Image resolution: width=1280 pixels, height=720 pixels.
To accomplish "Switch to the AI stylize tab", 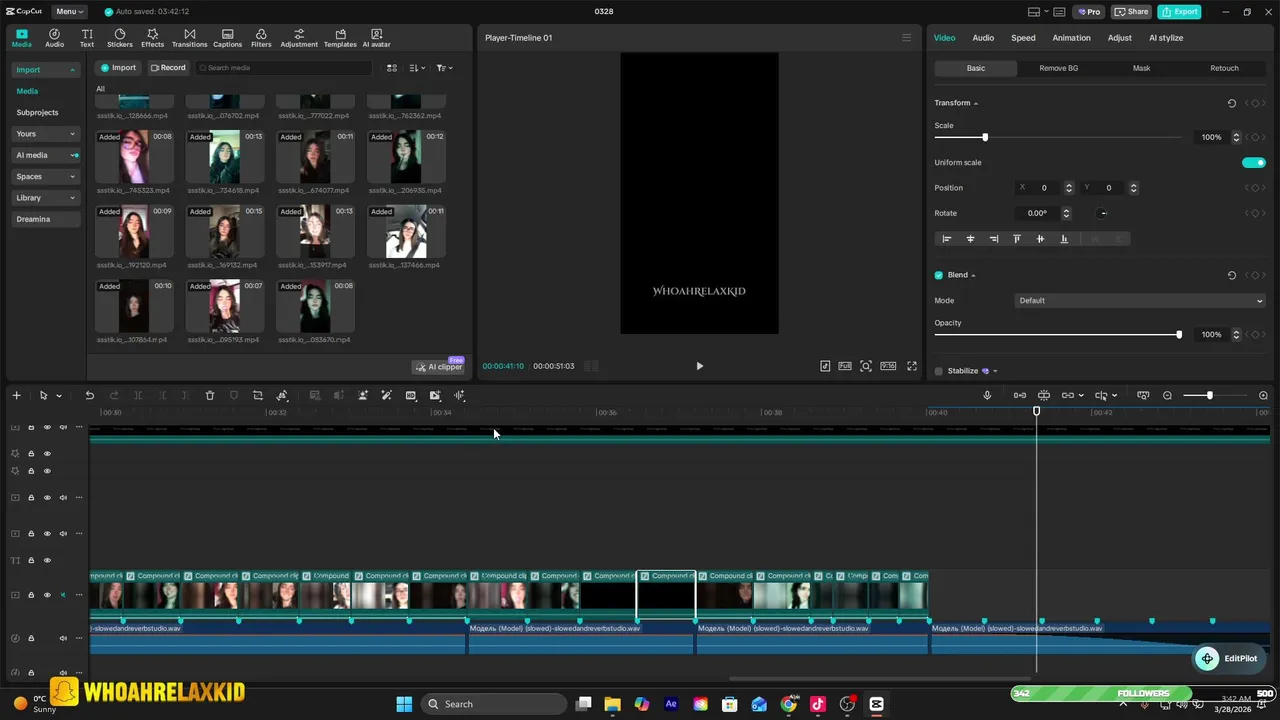I will point(1166,38).
